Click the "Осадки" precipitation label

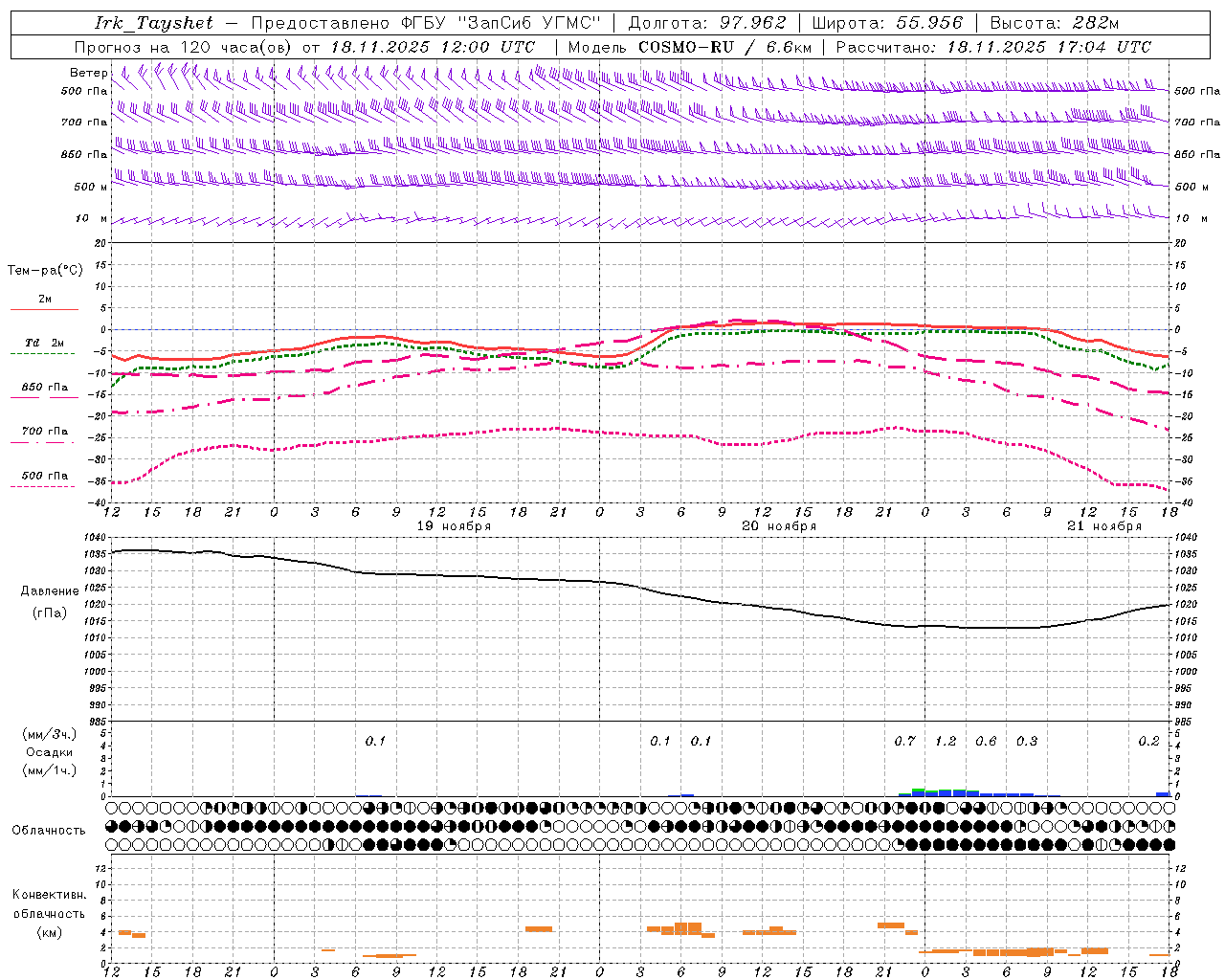(50, 752)
